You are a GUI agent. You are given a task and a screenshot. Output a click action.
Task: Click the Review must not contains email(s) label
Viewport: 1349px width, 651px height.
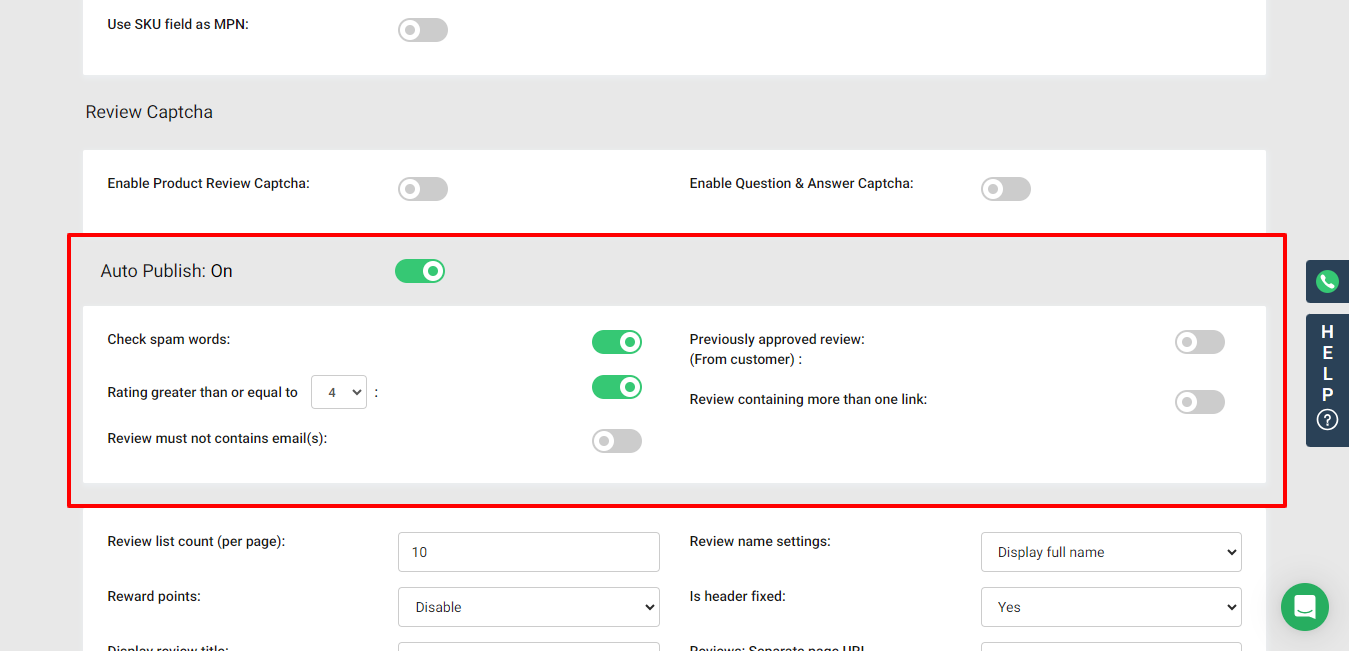tap(217, 438)
